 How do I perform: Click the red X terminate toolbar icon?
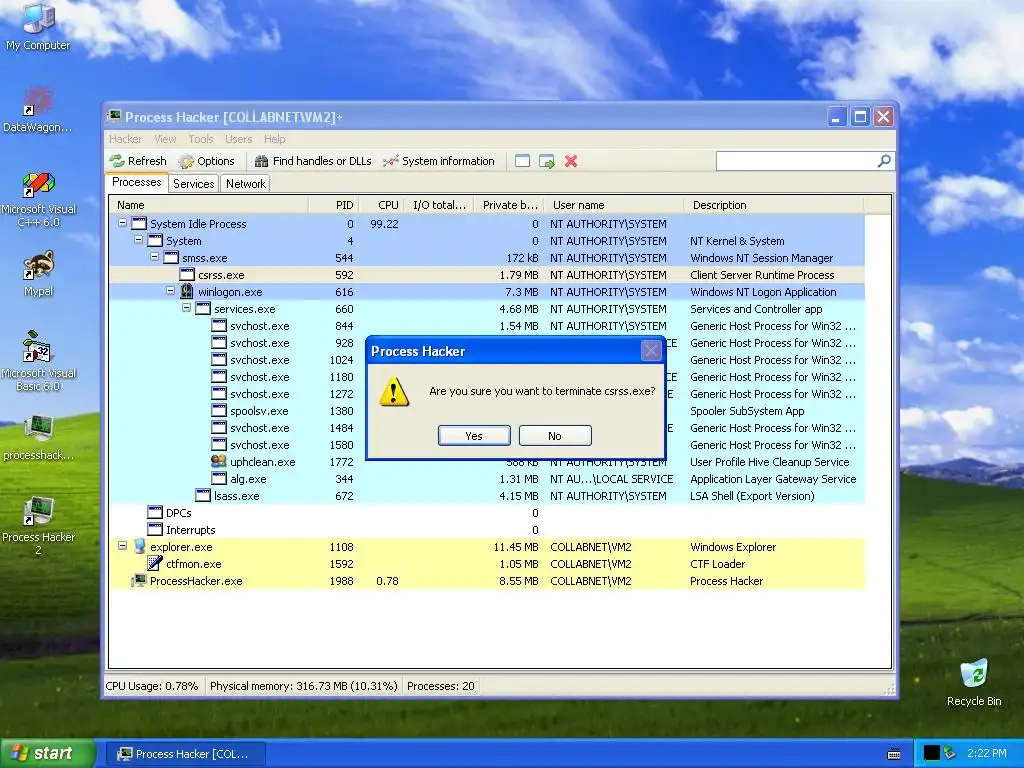[x=571, y=161]
